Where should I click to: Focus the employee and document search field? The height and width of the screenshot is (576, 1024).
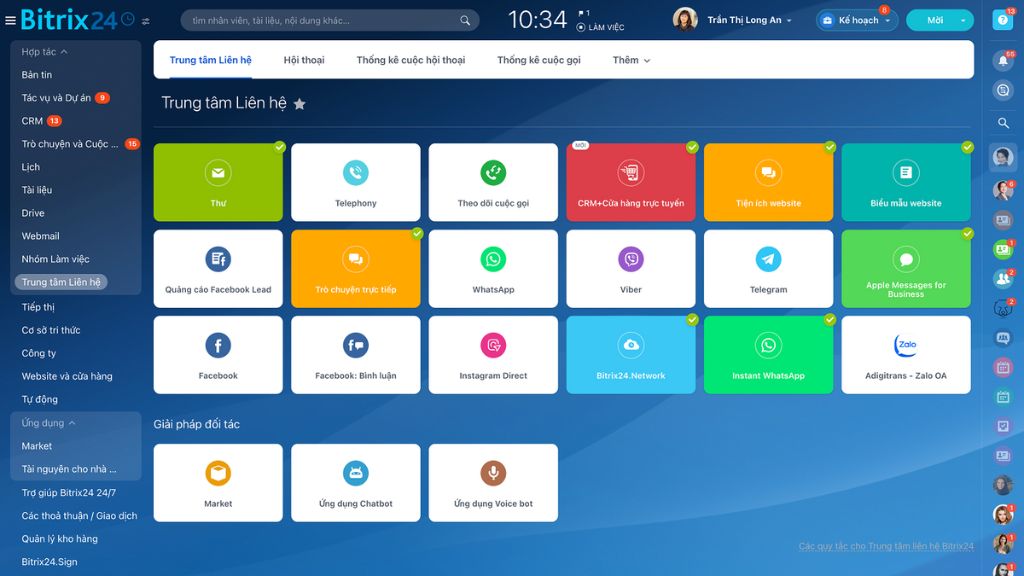tap(330, 20)
